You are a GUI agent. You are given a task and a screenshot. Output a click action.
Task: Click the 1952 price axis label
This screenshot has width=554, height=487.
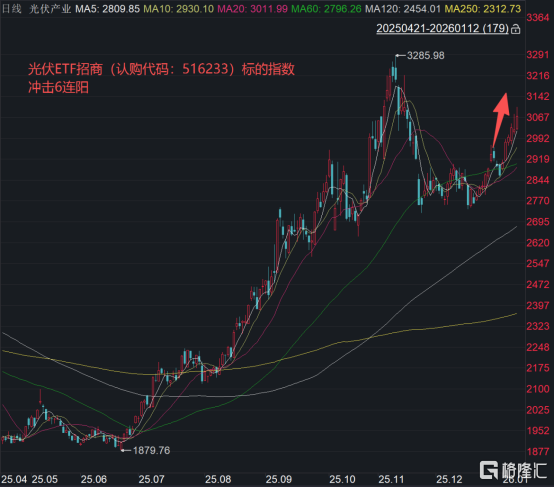coord(538,431)
